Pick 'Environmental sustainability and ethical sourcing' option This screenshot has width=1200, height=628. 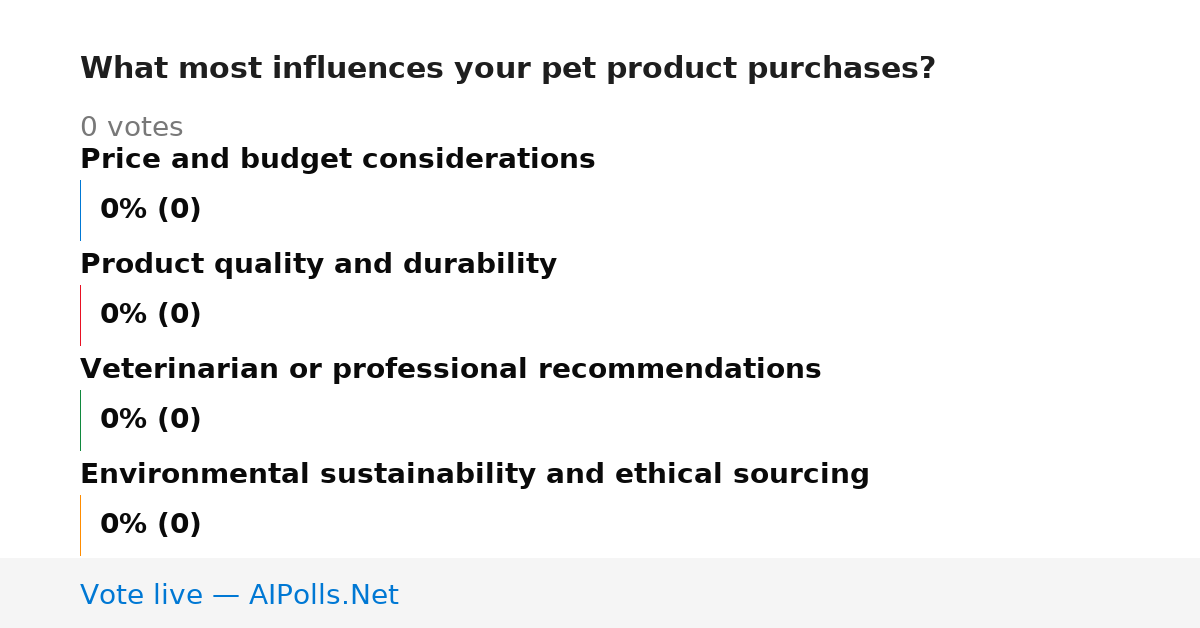pyautogui.click(x=474, y=475)
